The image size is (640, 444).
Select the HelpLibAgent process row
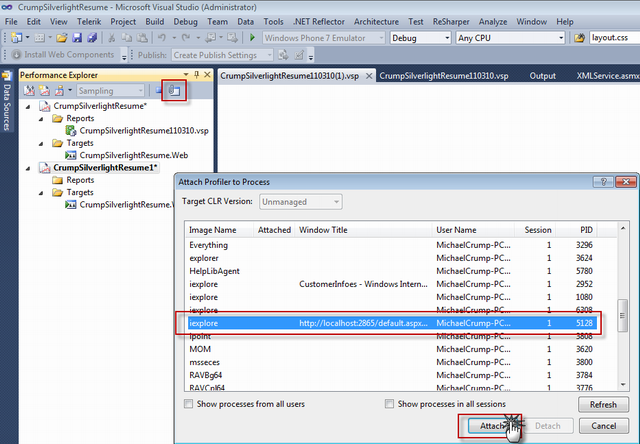tap(392, 271)
